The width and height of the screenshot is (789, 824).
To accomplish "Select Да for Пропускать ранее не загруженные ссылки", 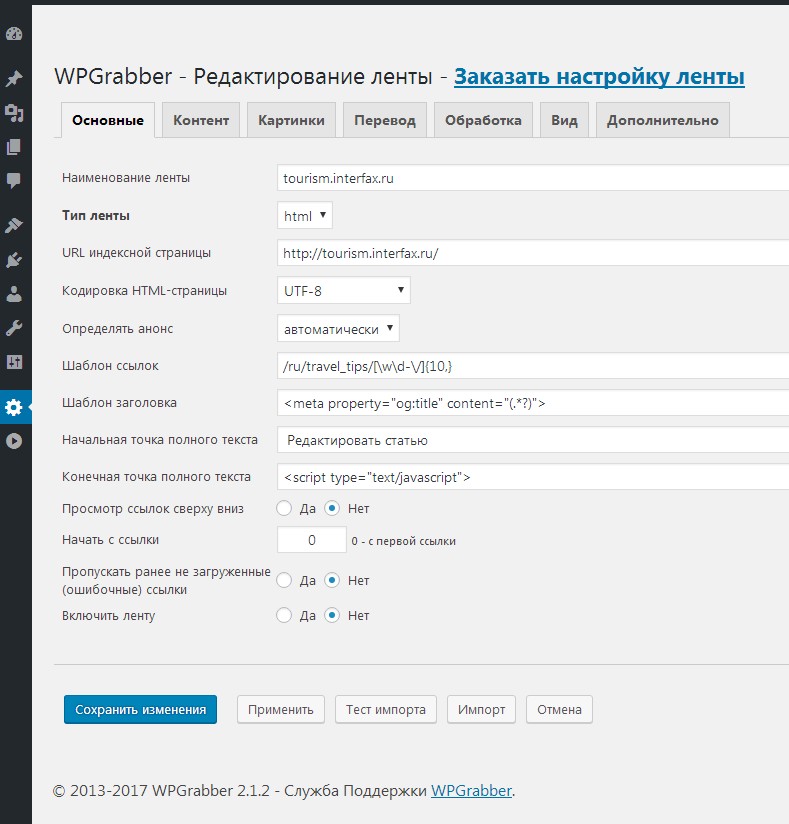I will (284, 581).
